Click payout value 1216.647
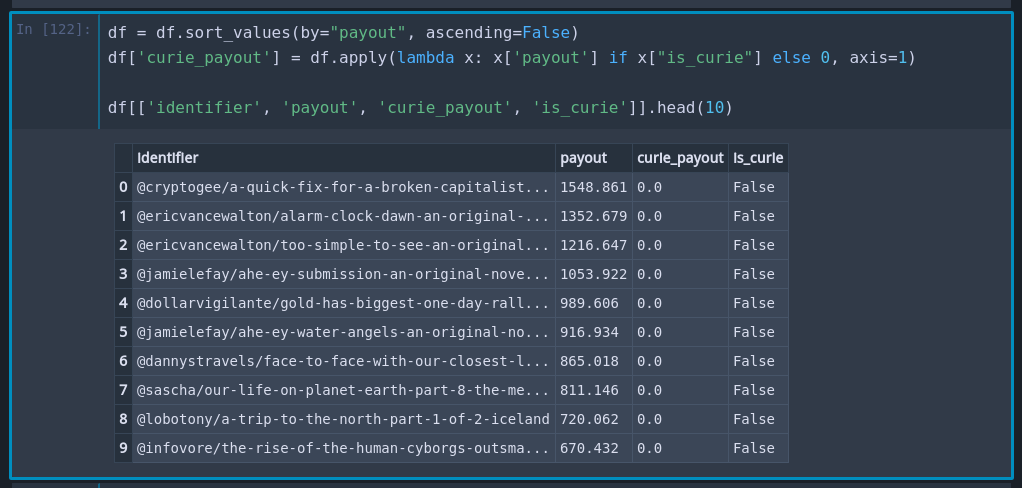Viewport: 1022px width, 488px height. 594,245
